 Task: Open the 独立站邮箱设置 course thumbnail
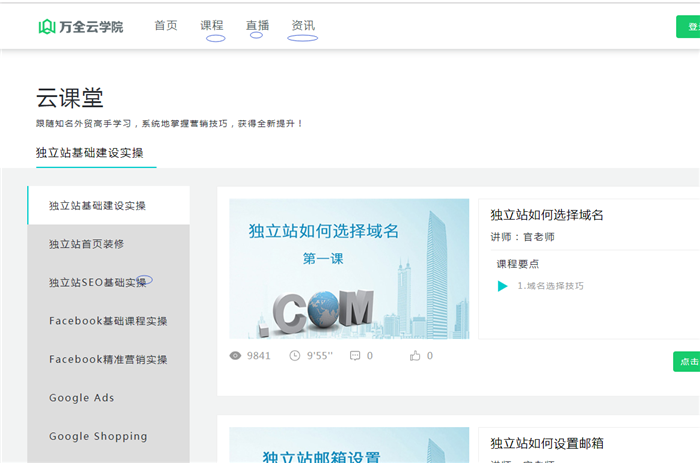349,445
